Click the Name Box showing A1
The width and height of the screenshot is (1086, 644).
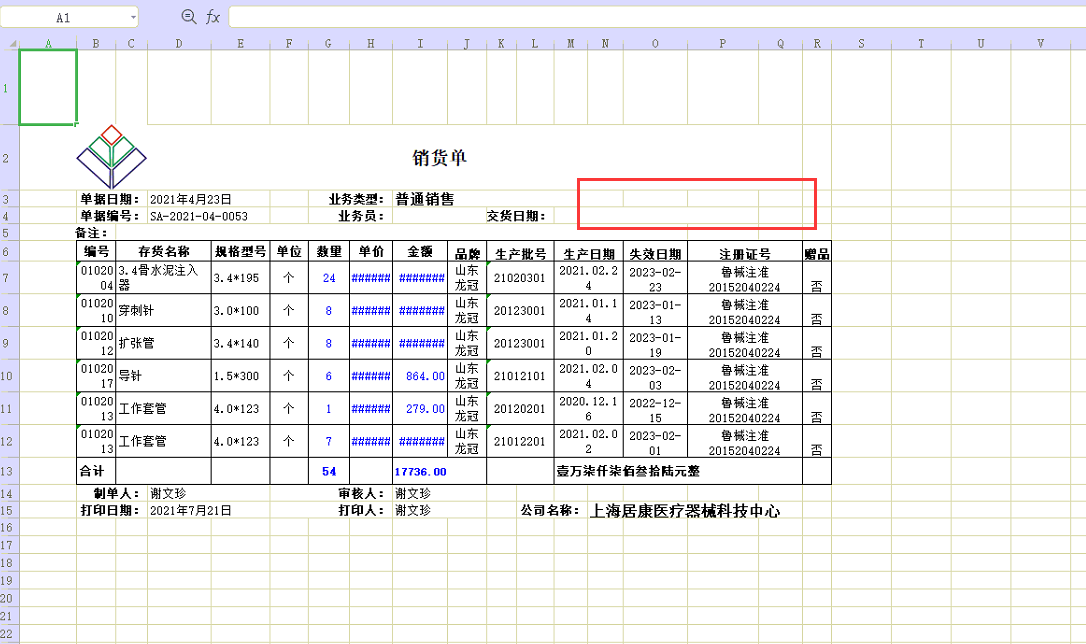(64, 17)
